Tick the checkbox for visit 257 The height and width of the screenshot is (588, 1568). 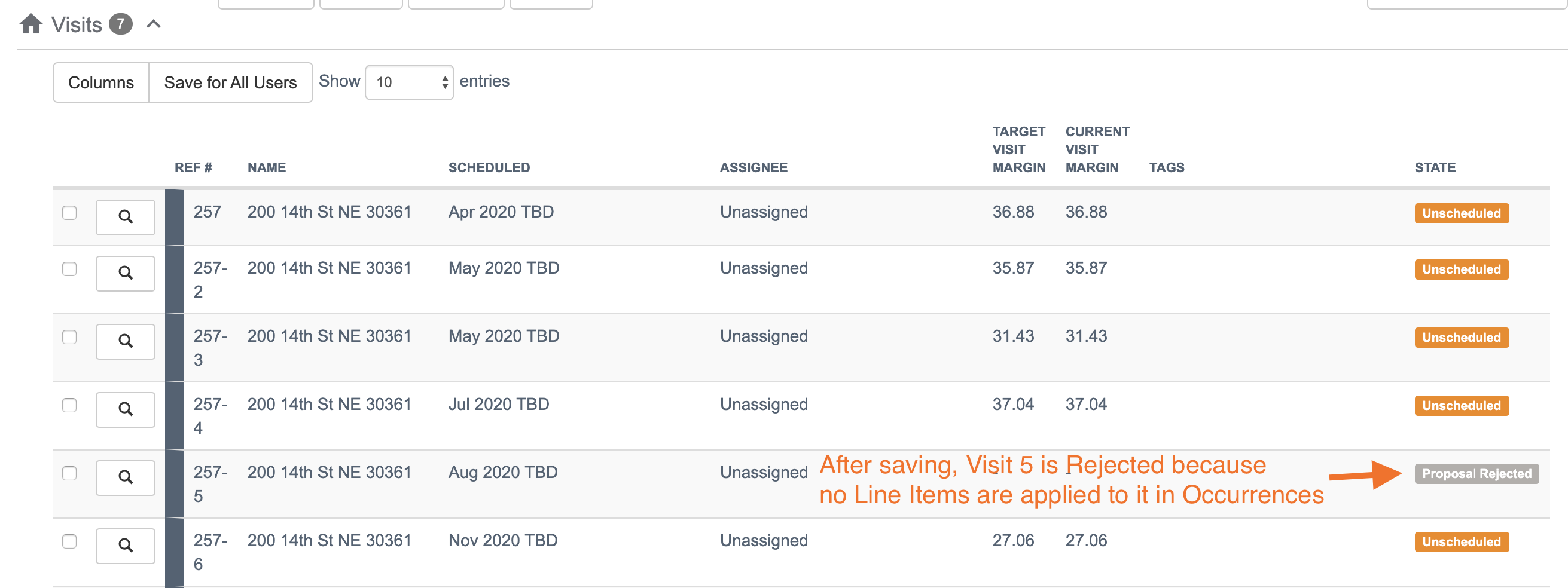[x=69, y=213]
